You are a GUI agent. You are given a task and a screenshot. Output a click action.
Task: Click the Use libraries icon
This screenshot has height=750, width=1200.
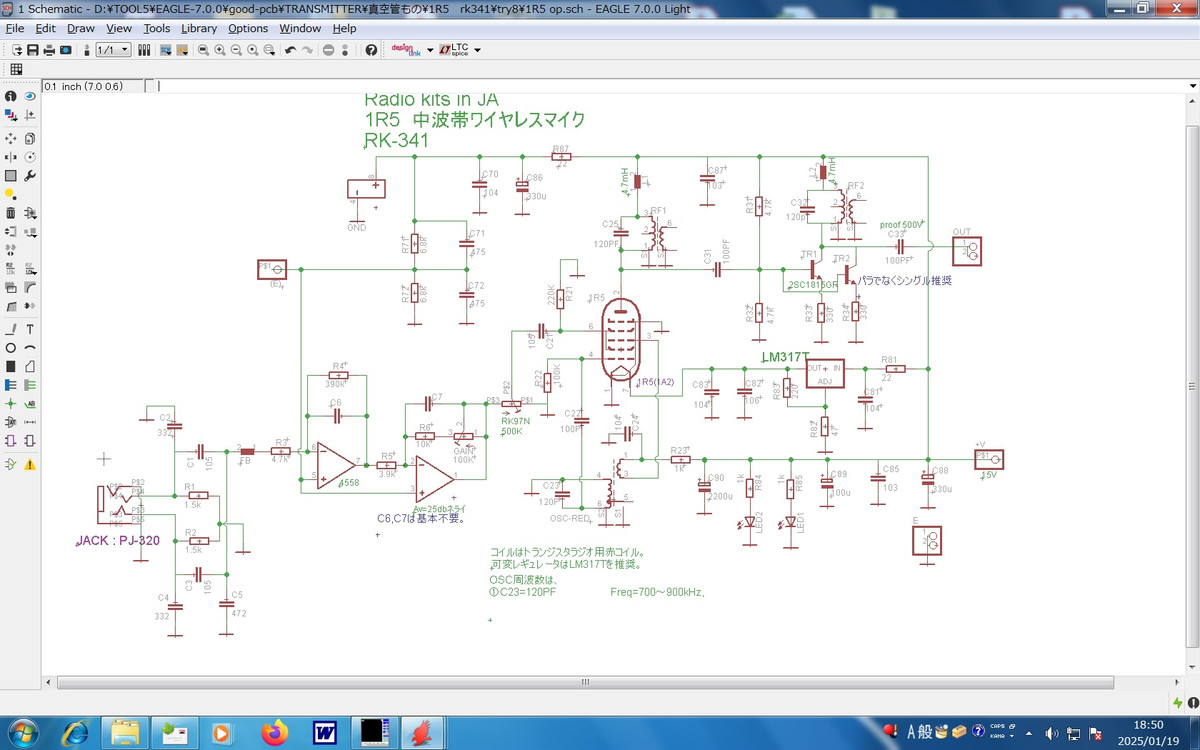coord(144,50)
